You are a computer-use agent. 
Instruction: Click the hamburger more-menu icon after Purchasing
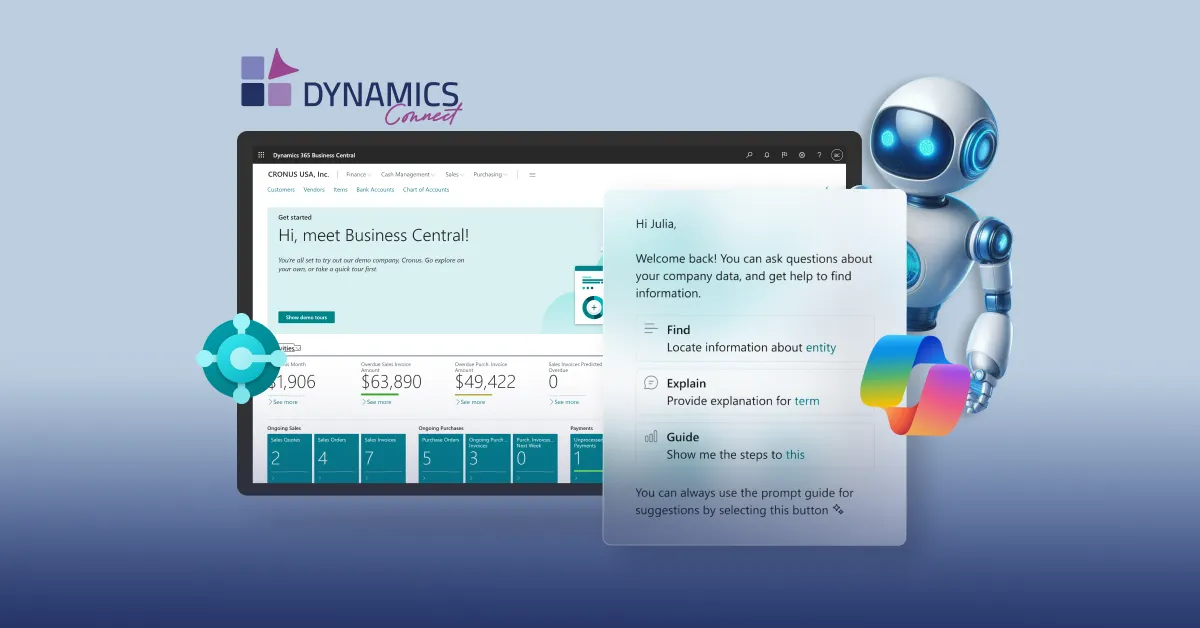tap(532, 174)
